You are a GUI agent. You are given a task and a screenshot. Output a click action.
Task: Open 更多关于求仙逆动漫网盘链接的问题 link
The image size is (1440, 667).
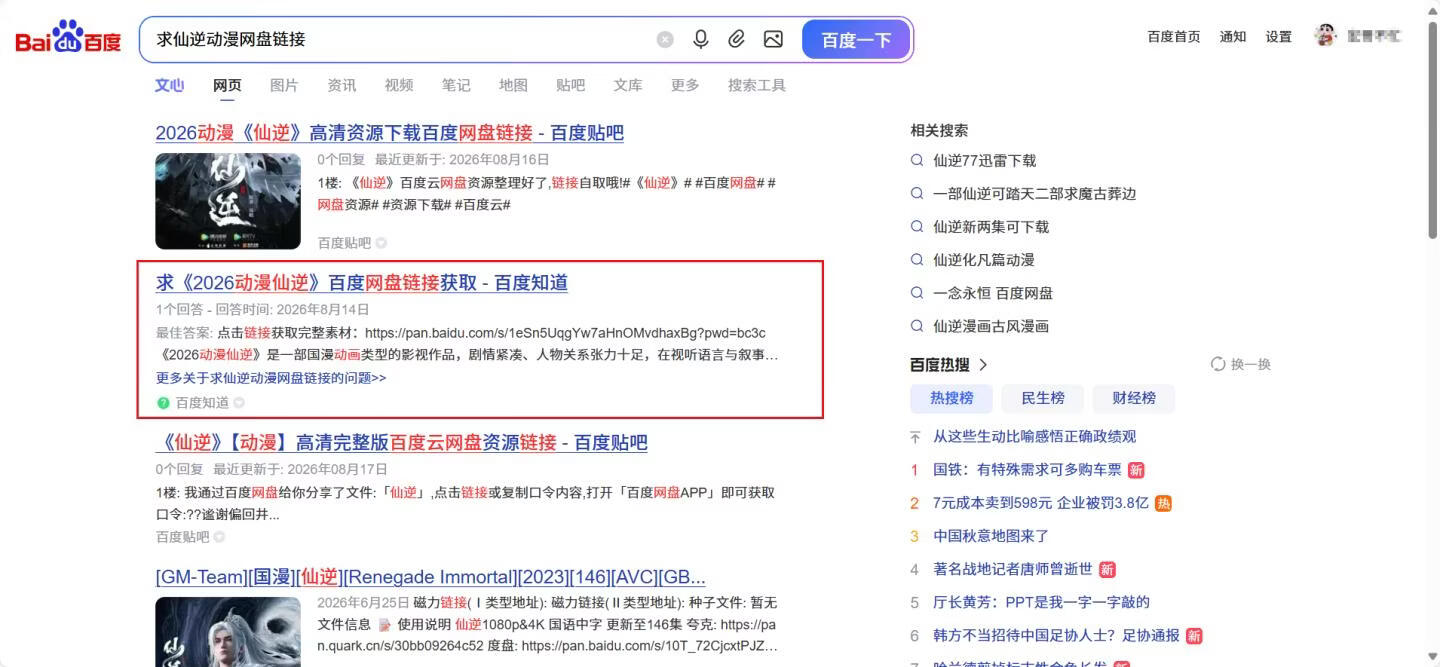[271, 378]
